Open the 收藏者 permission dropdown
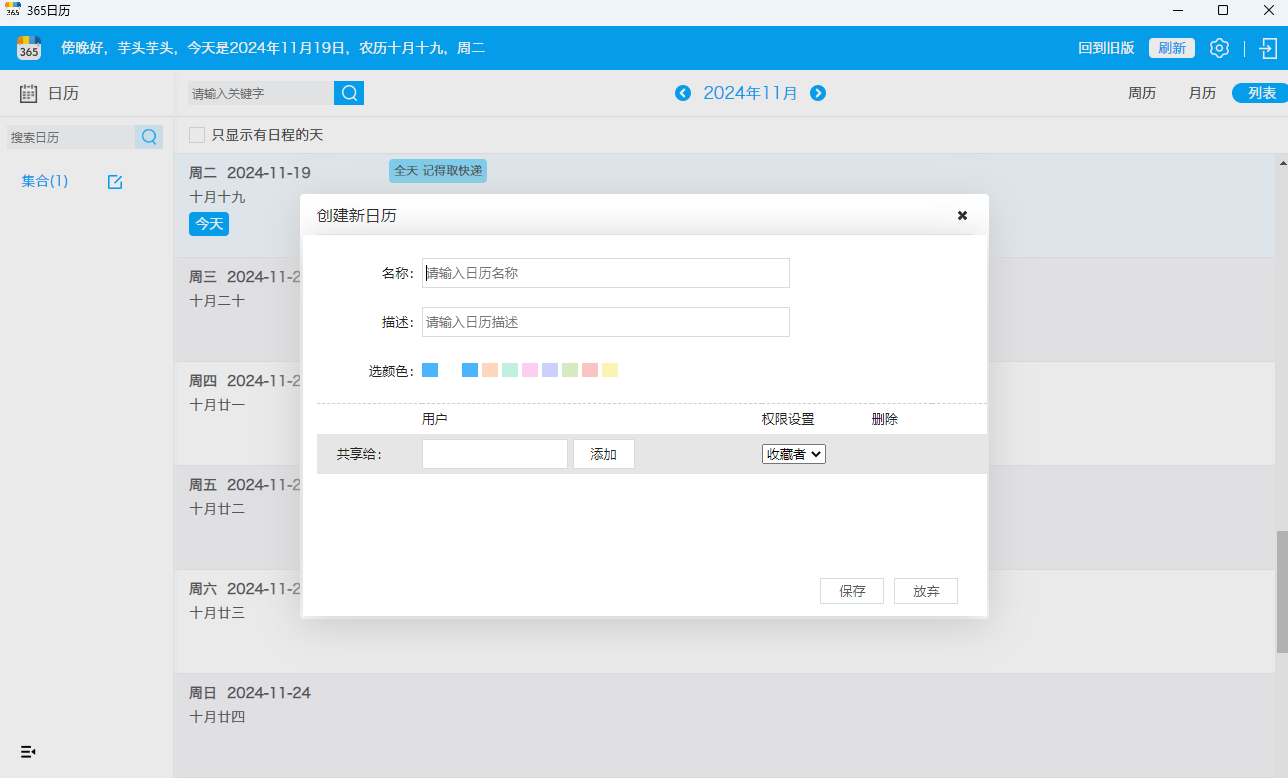This screenshot has height=778, width=1288. (793, 454)
